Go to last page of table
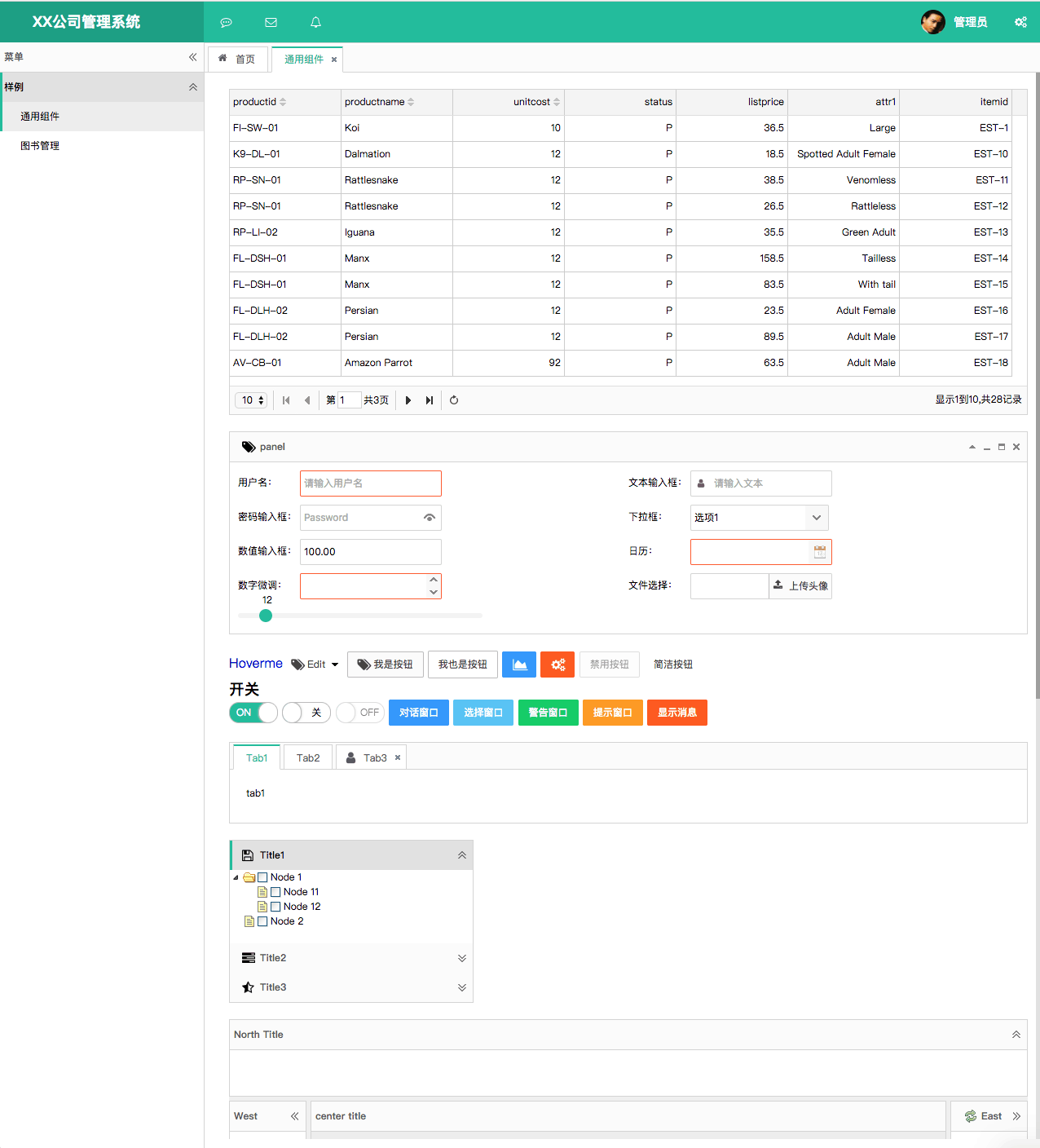This screenshot has height=1148, width=1040. (430, 400)
